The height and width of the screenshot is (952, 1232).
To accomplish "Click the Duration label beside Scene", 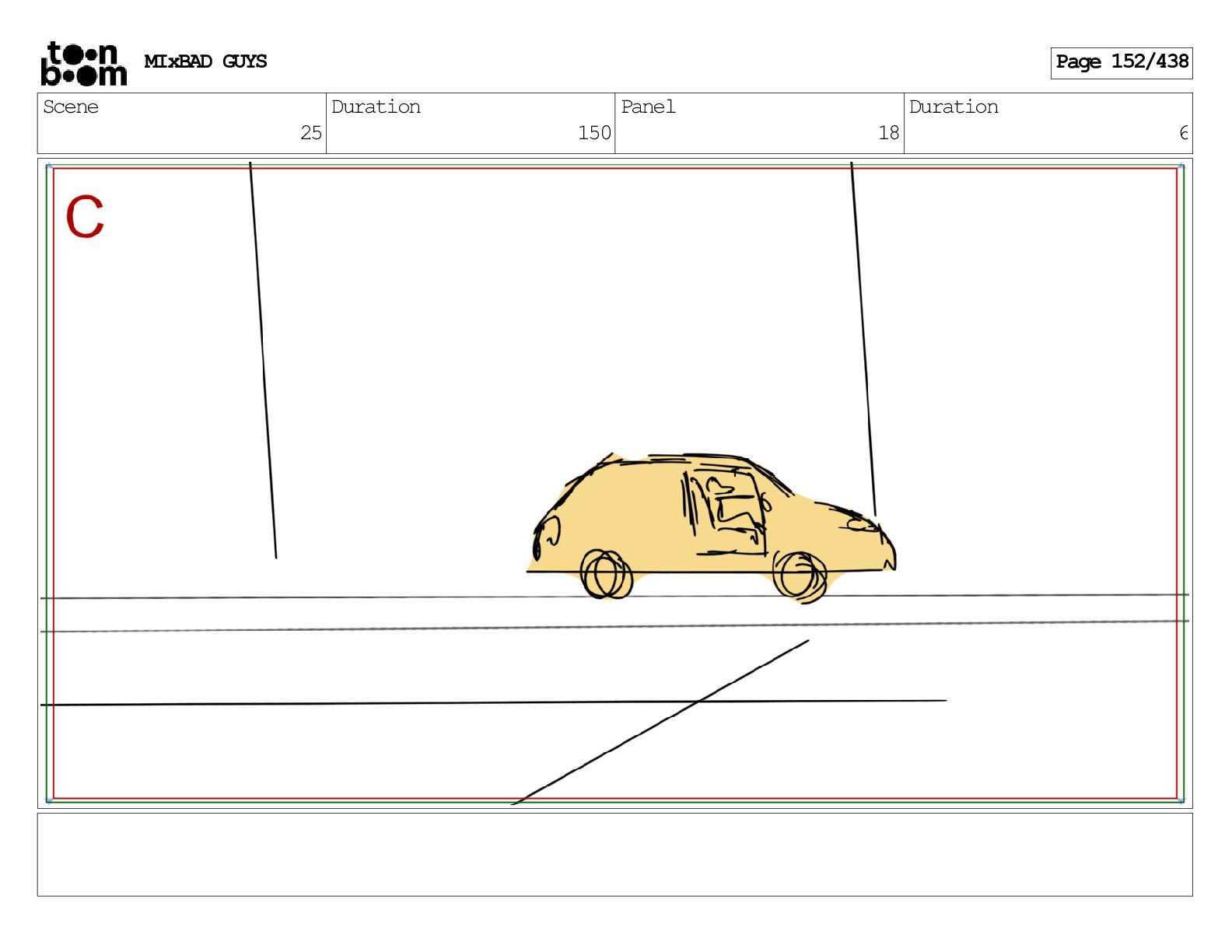I will coord(376,107).
